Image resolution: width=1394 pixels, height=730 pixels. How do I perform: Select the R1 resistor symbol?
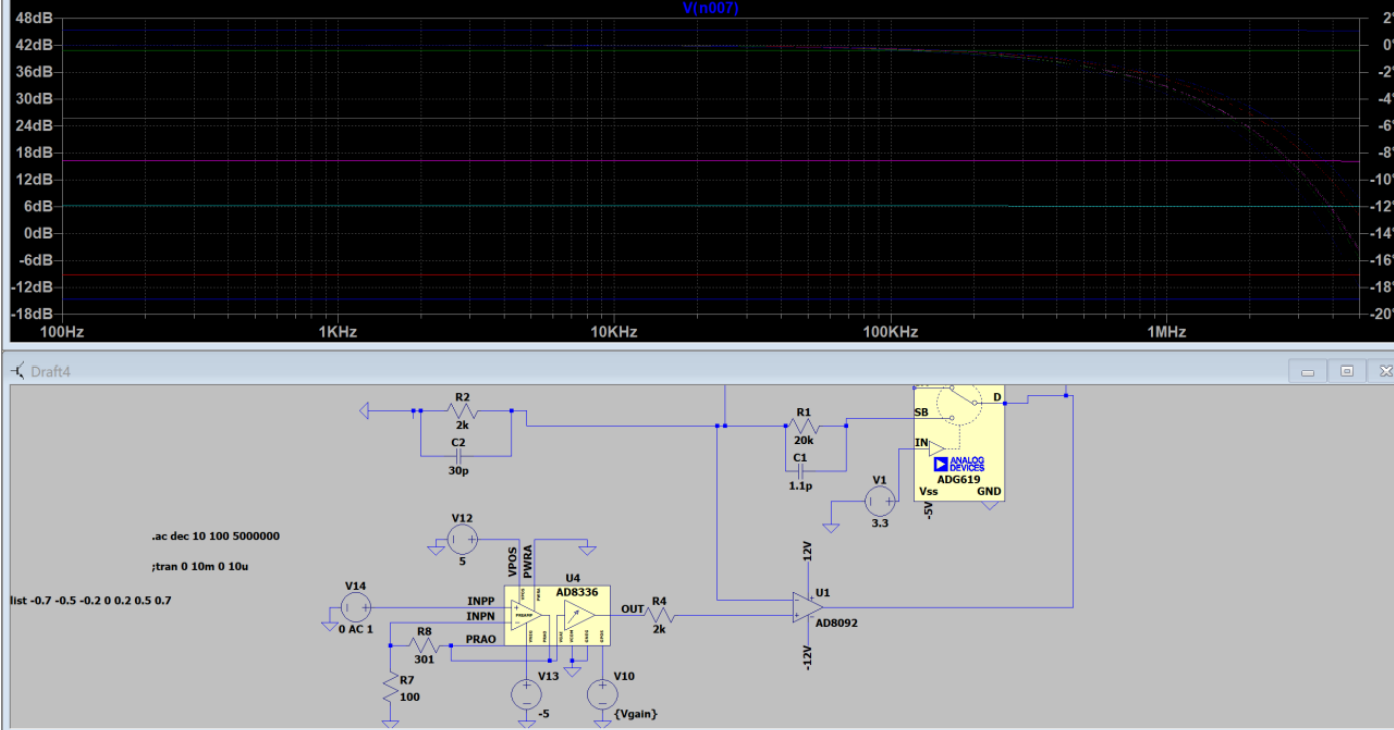click(x=802, y=425)
